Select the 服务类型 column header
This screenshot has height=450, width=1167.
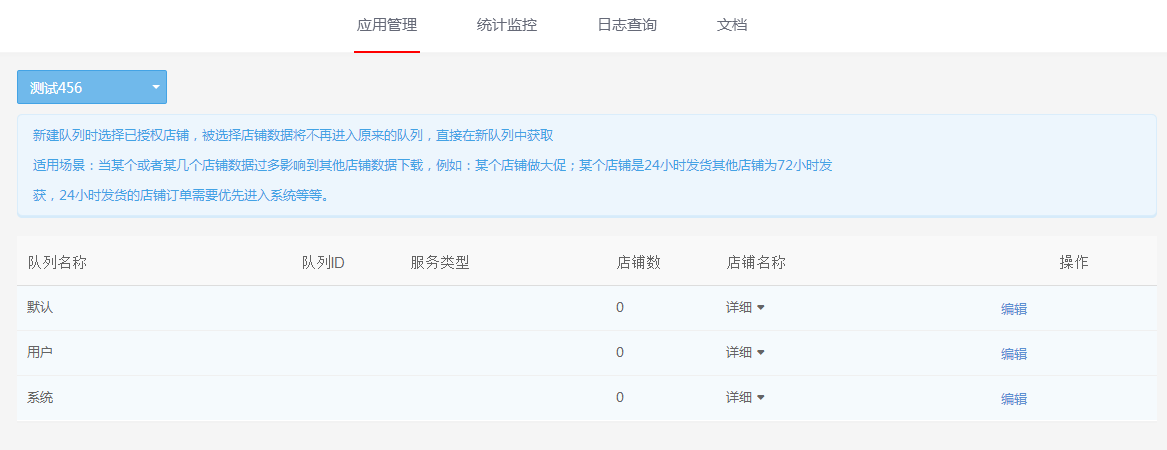pos(440,263)
